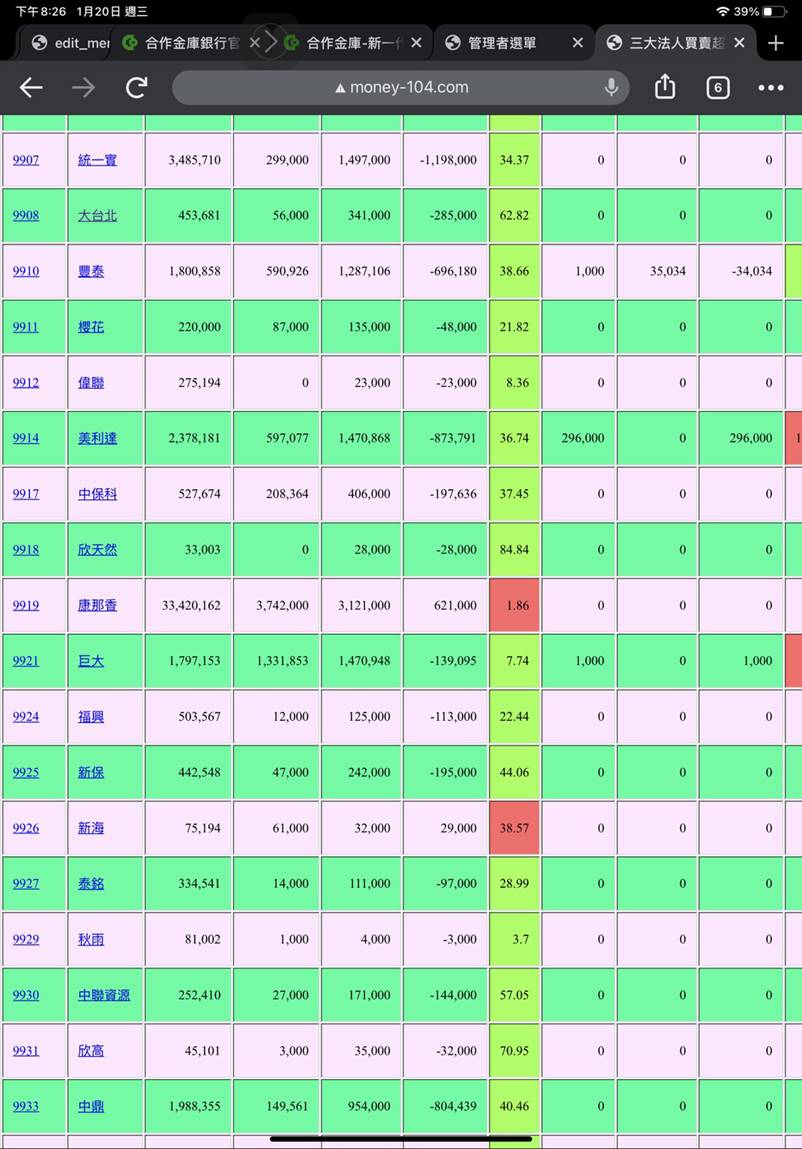This screenshot has height=1149, width=802.
Task: Open stock code link 9921
Action: click(26, 661)
